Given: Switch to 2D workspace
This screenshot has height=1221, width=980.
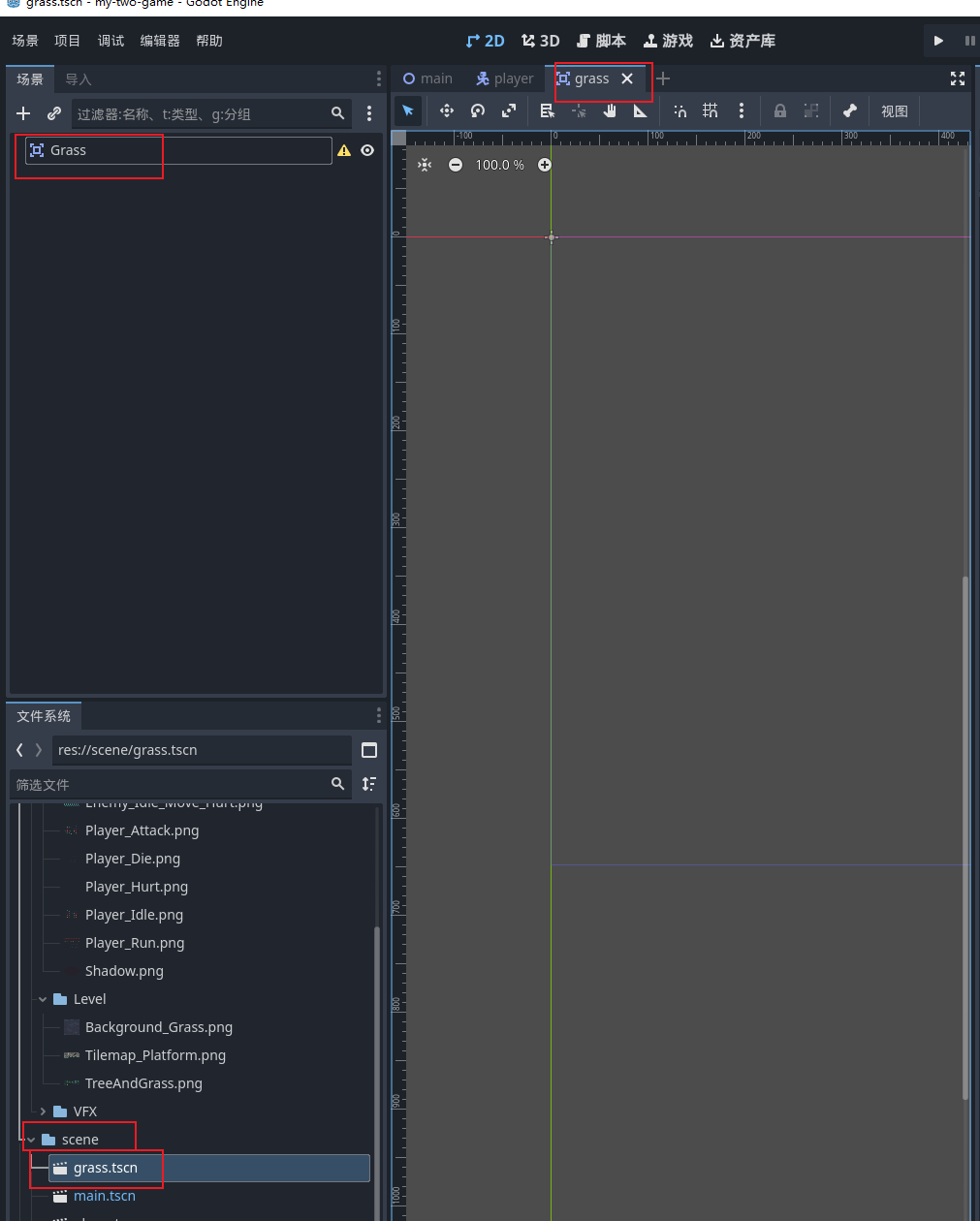Looking at the screenshot, I should click(x=486, y=41).
